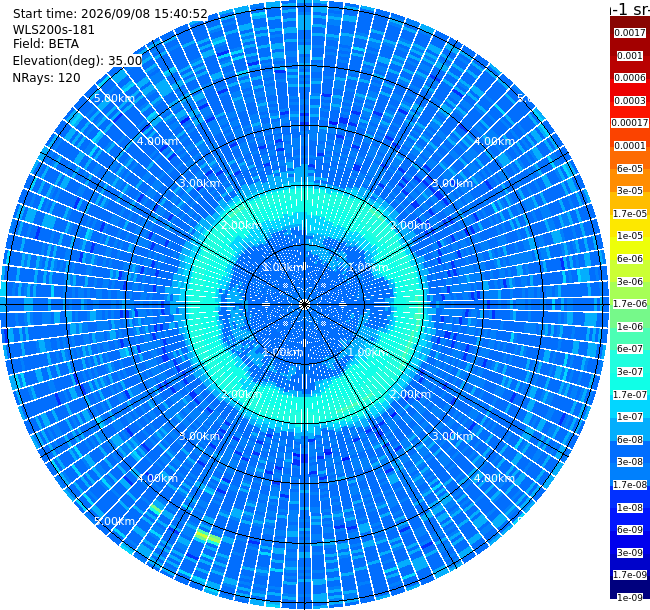Select the 1e-06 green colorbar level
The image size is (650, 610).
tap(630, 327)
